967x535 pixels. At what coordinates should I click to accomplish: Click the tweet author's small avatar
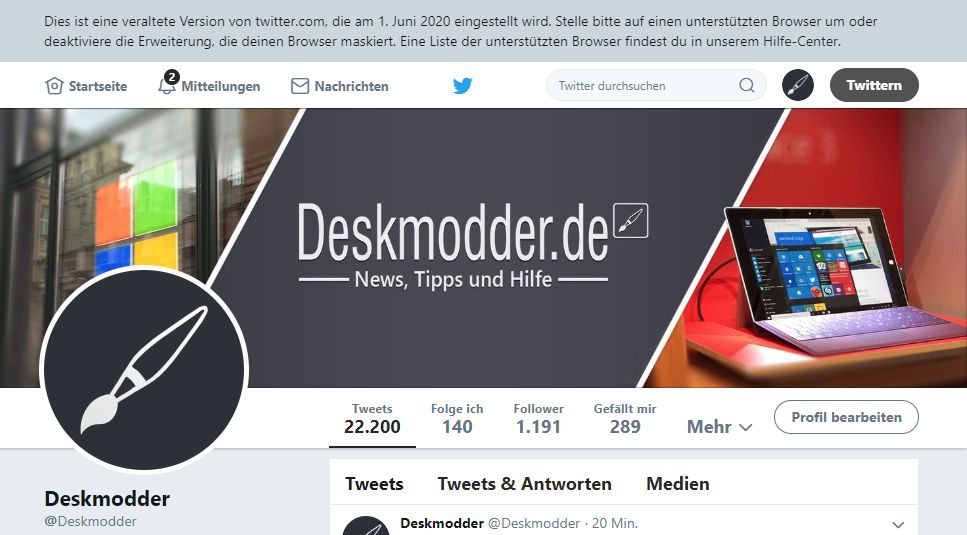tap(366, 526)
